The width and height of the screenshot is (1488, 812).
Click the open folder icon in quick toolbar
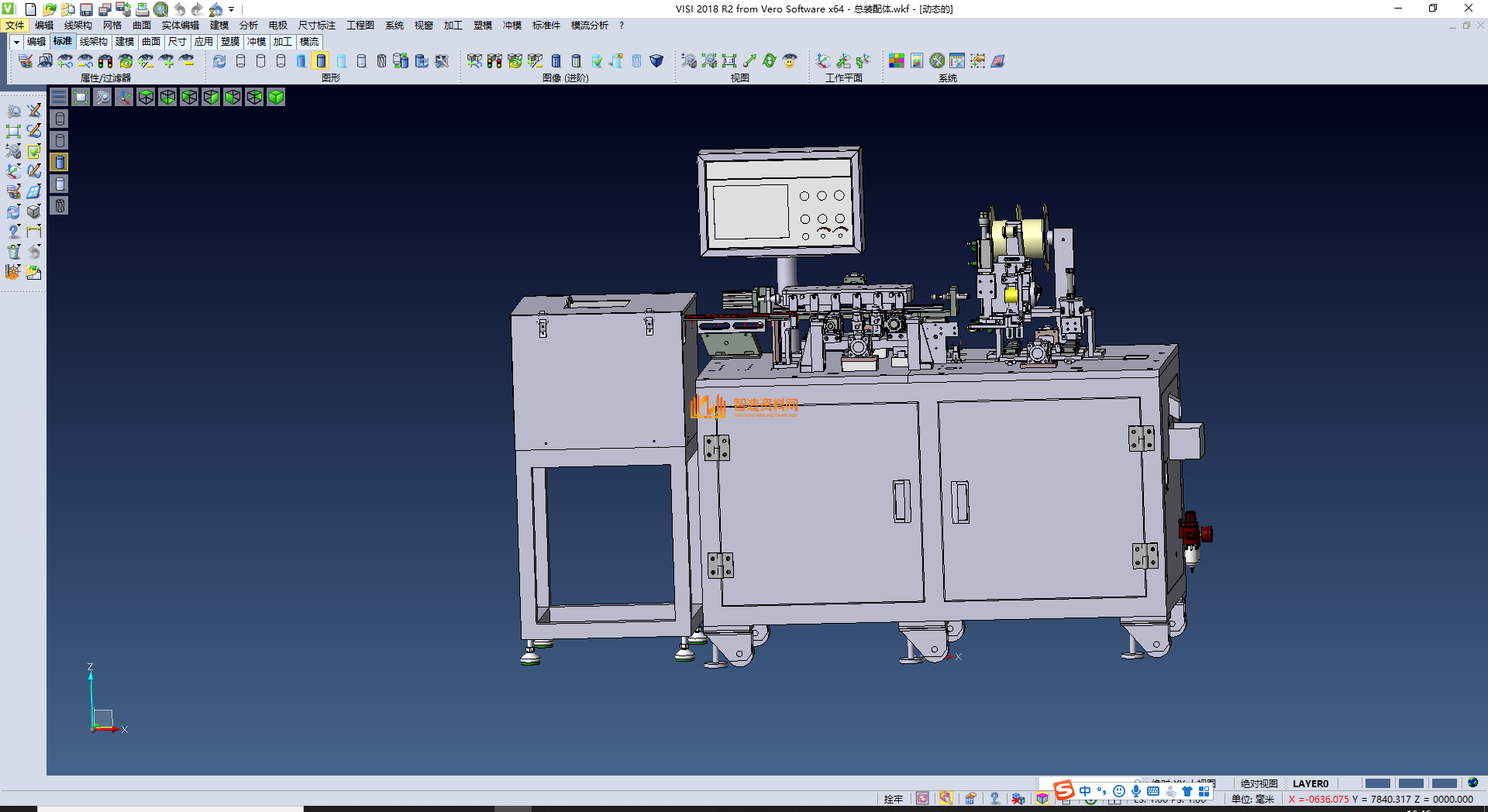coord(49,9)
